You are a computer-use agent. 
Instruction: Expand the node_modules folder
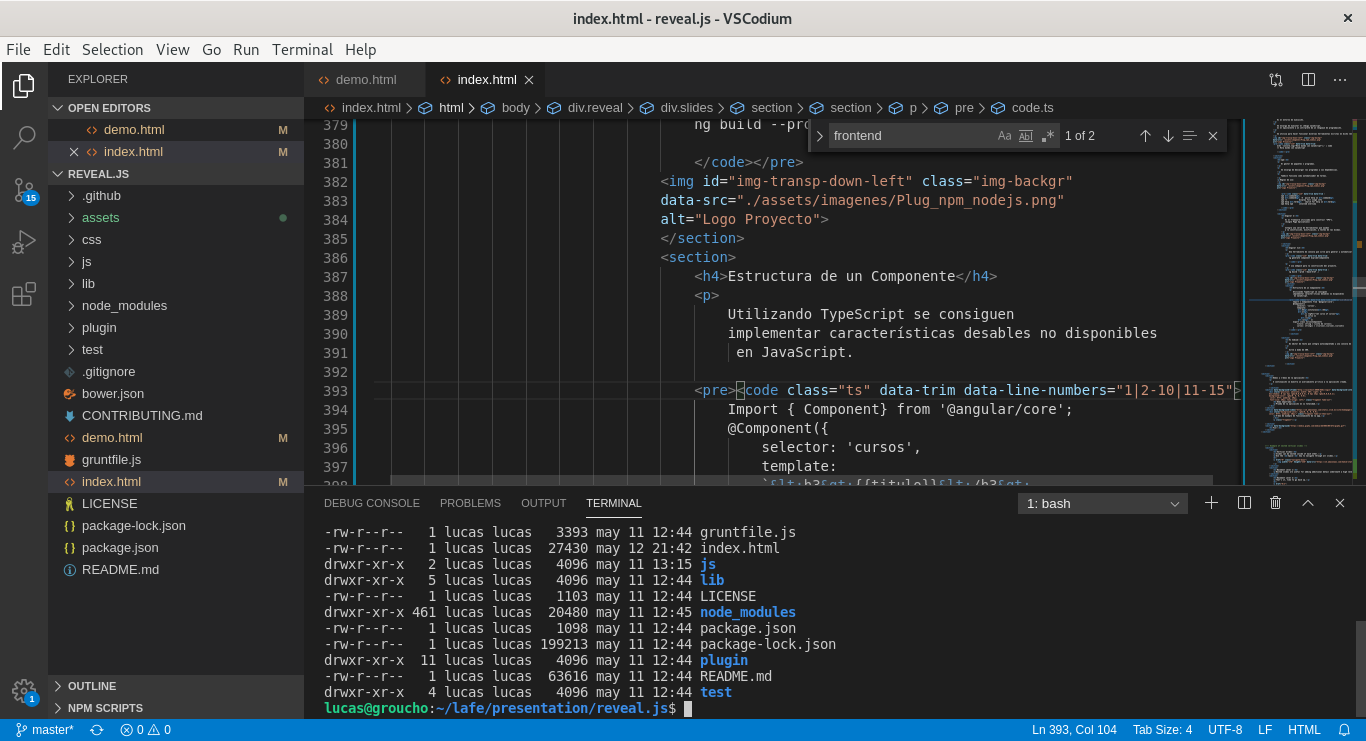pos(124,306)
